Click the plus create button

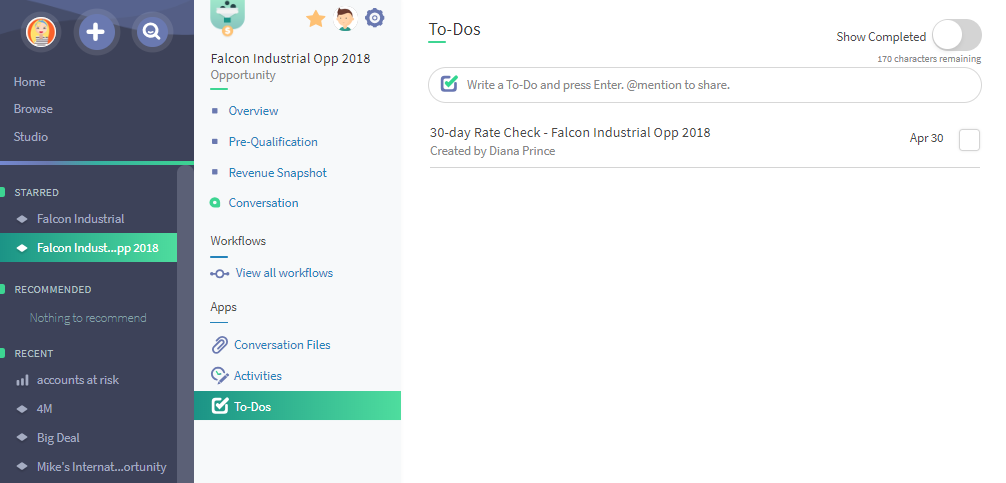tap(96, 31)
